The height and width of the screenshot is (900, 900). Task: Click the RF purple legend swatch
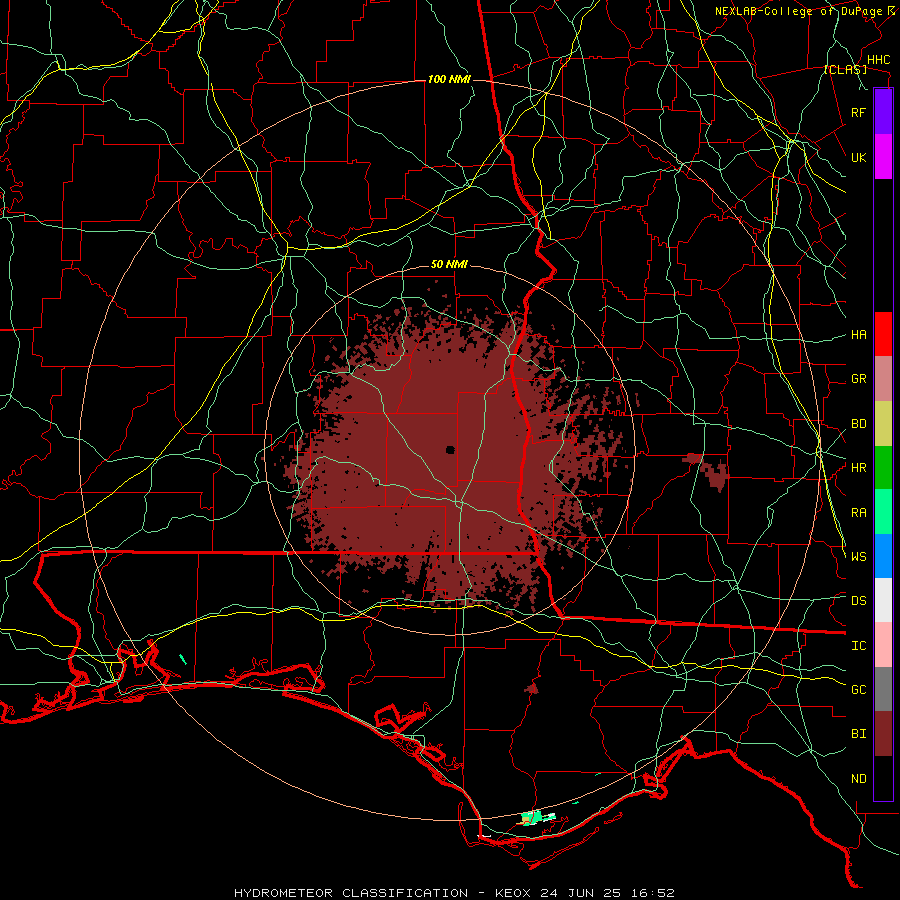883,112
